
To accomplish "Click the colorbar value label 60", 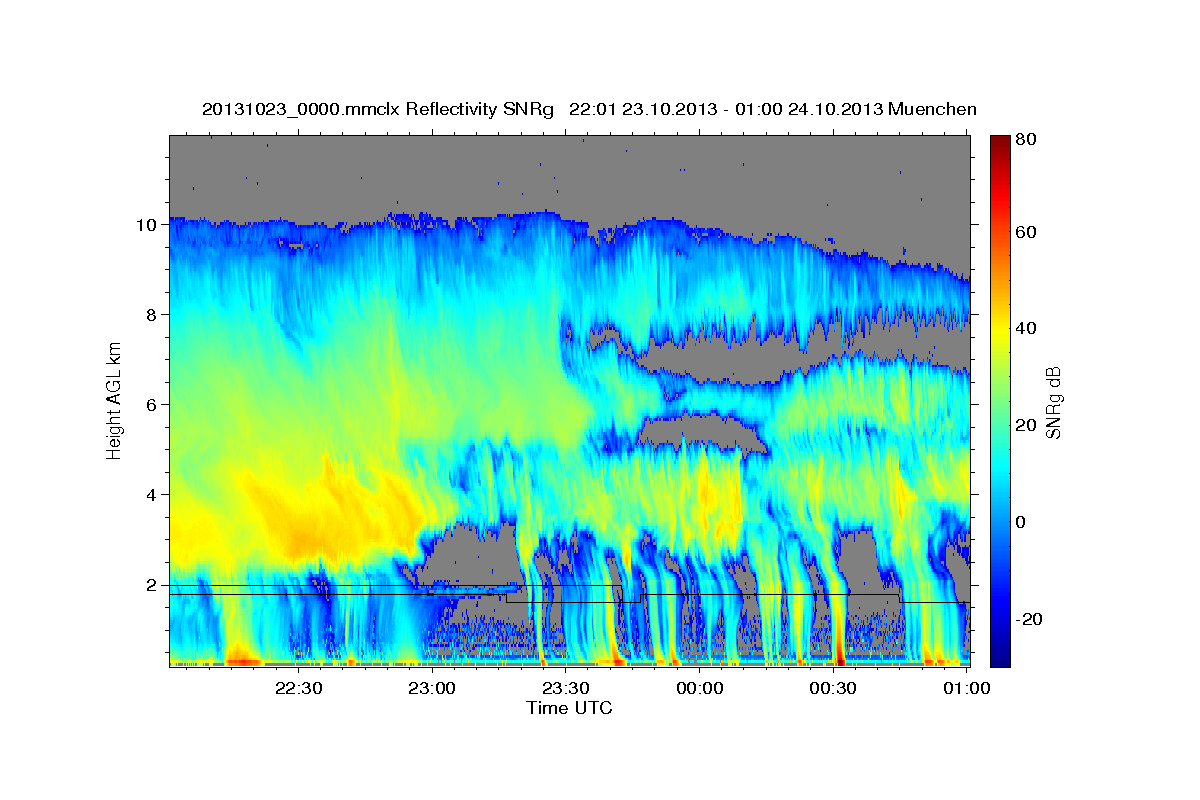I will 1028,232.
